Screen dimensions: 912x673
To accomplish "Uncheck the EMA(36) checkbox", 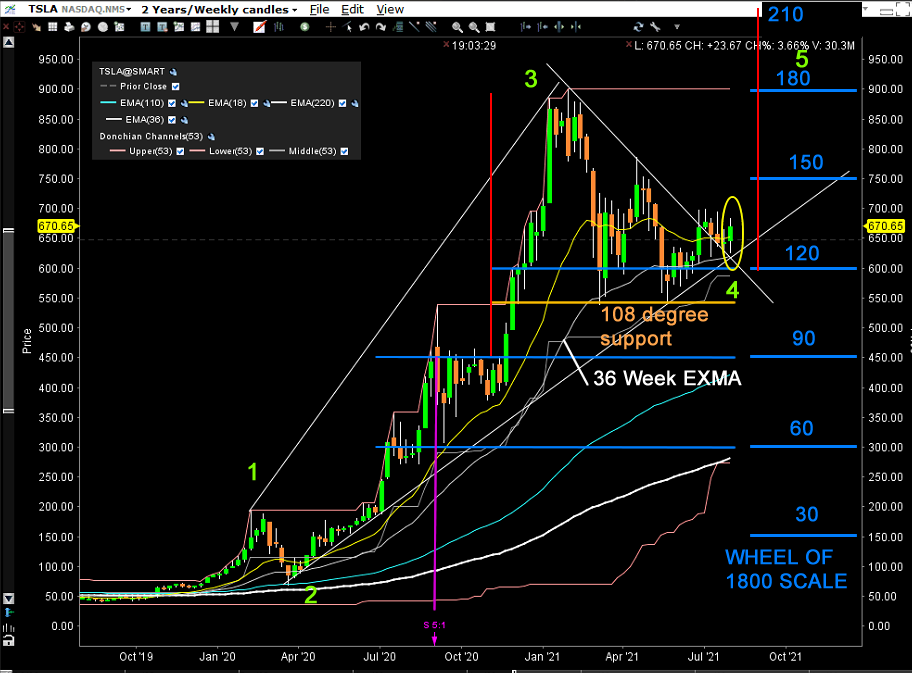I will pyautogui.click(x=172, y=120).
